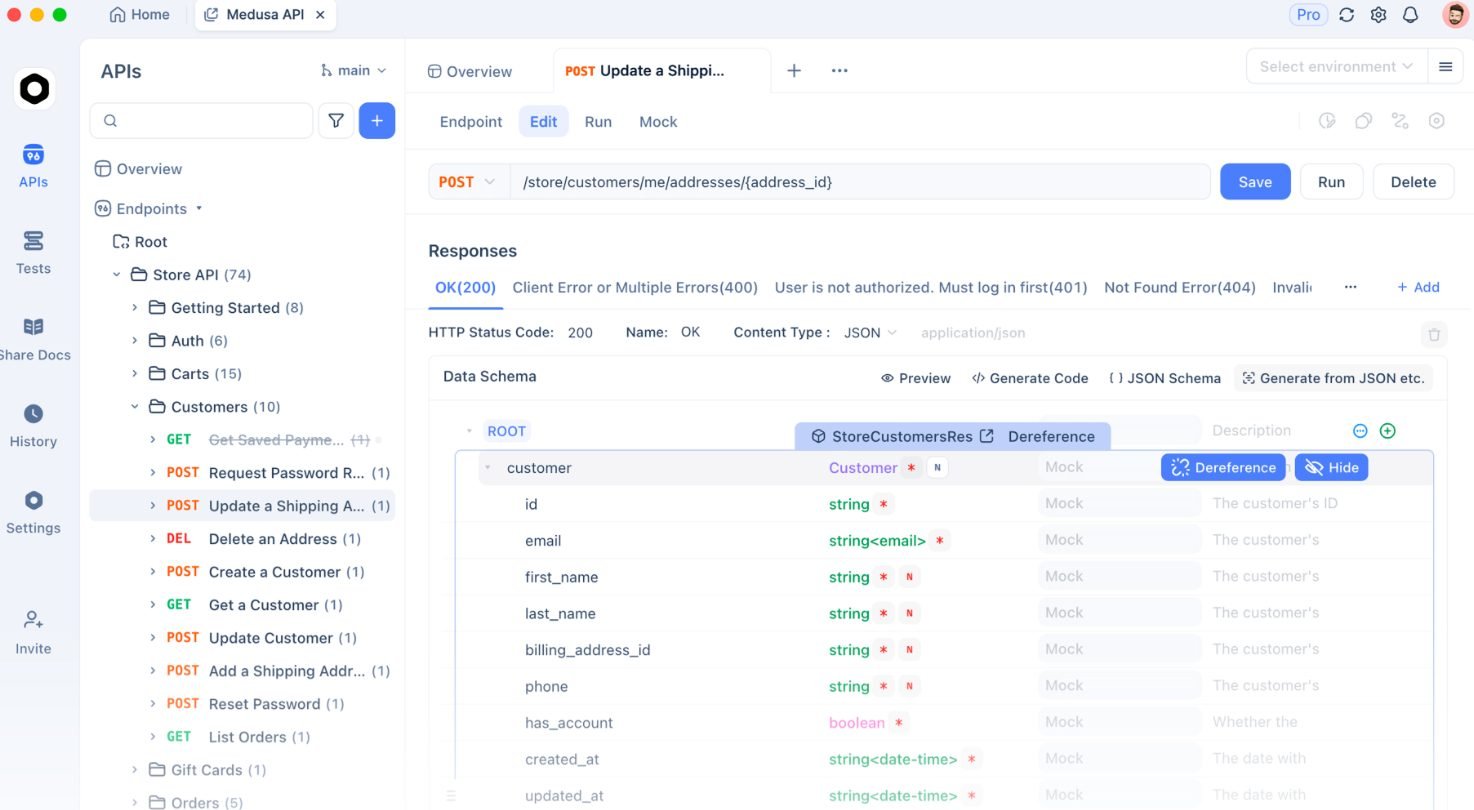The height and width of the screenshot is (810, 1474).
Task: Click the green add-node icon on ROOT row
Action: [1387, 431]
